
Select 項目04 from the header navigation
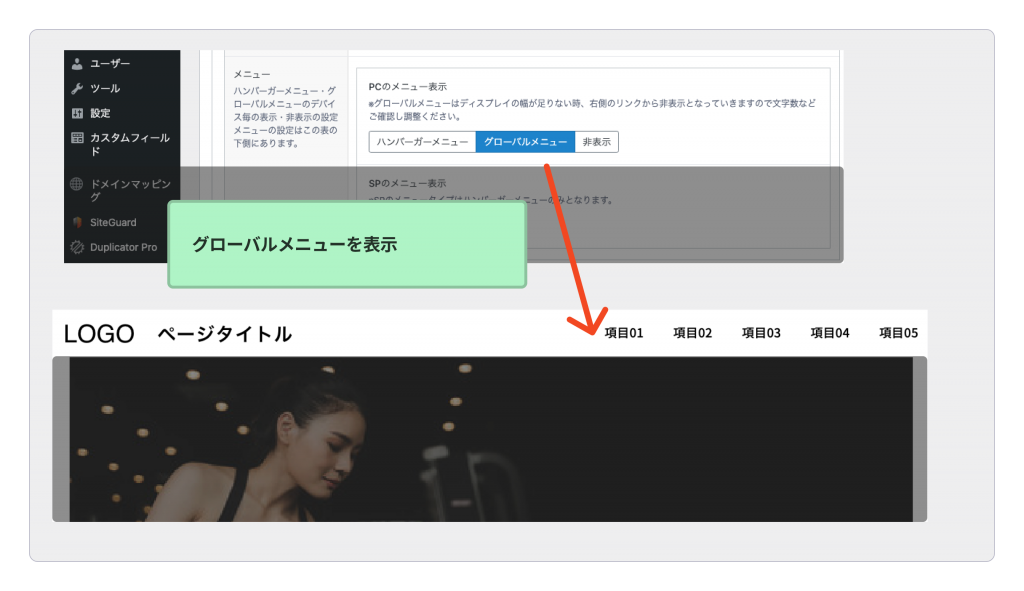[829, 333]
